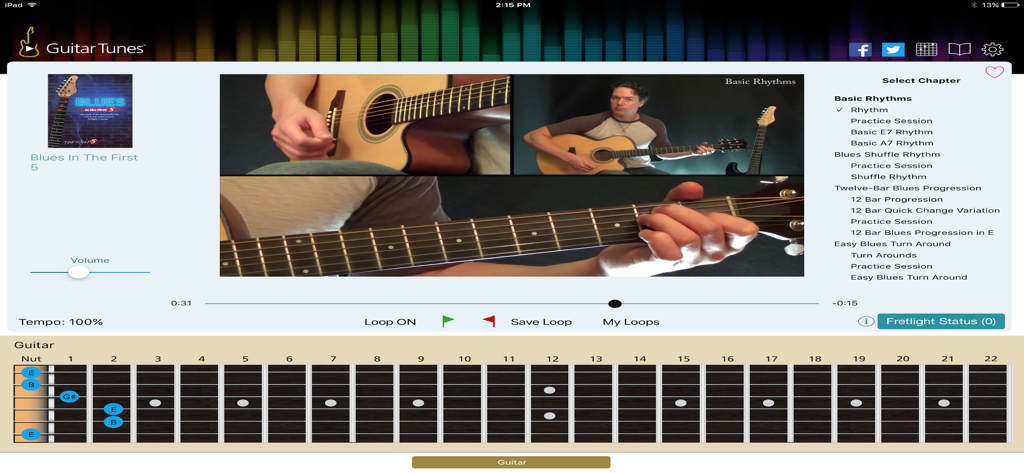
Task: Select 12 Bar Progression chapter
Action: coord(897,199)
